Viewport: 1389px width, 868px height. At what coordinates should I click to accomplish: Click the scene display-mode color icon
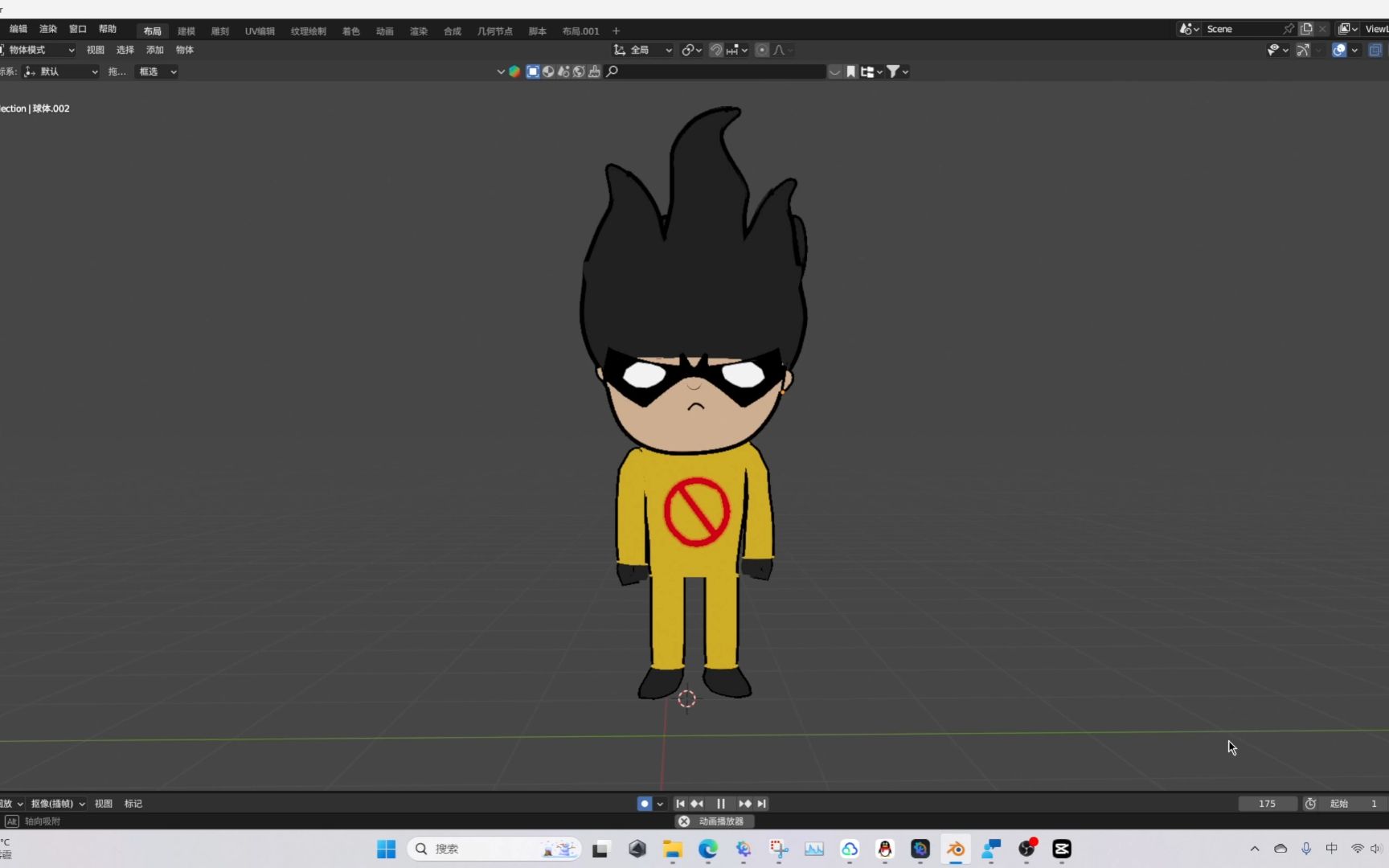(x=514, y=72)
